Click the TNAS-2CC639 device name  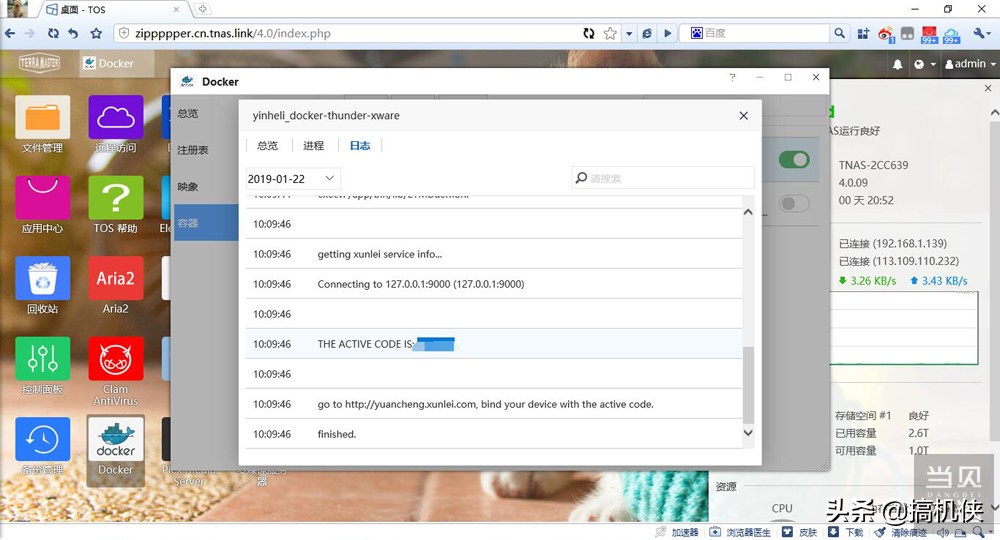[x=873, y=165]
